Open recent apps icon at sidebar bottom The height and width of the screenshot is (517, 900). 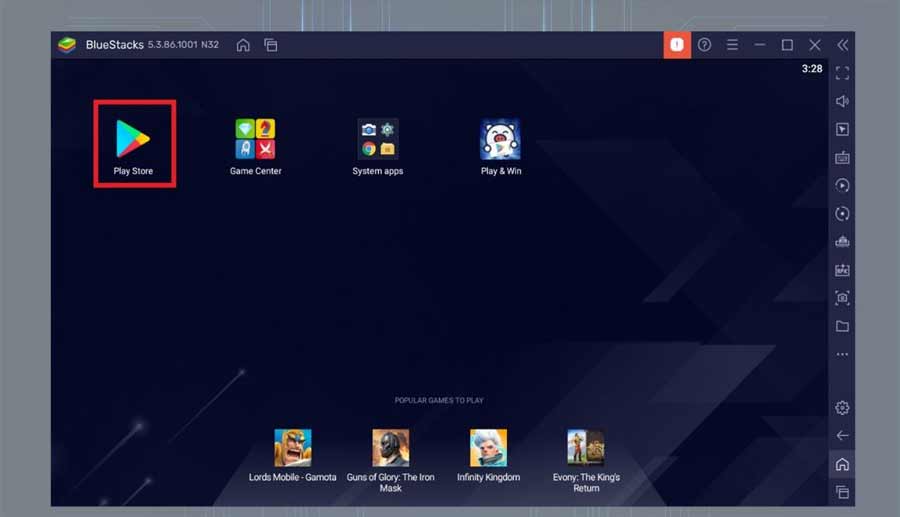pyautogui.click(x=842, y=492)
